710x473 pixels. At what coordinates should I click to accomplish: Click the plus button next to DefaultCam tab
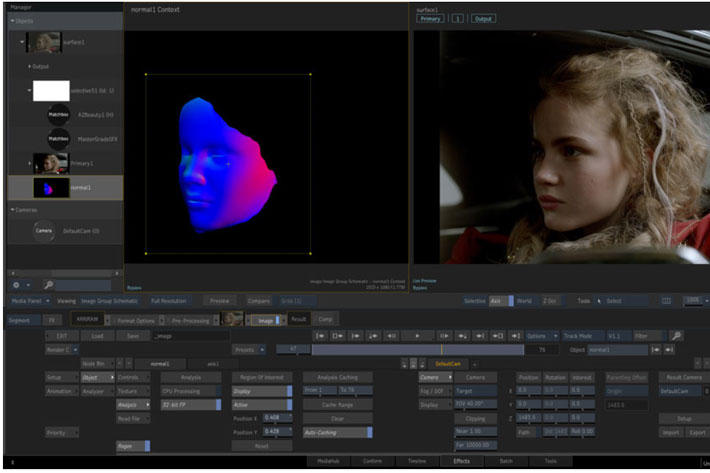point(475,364)
